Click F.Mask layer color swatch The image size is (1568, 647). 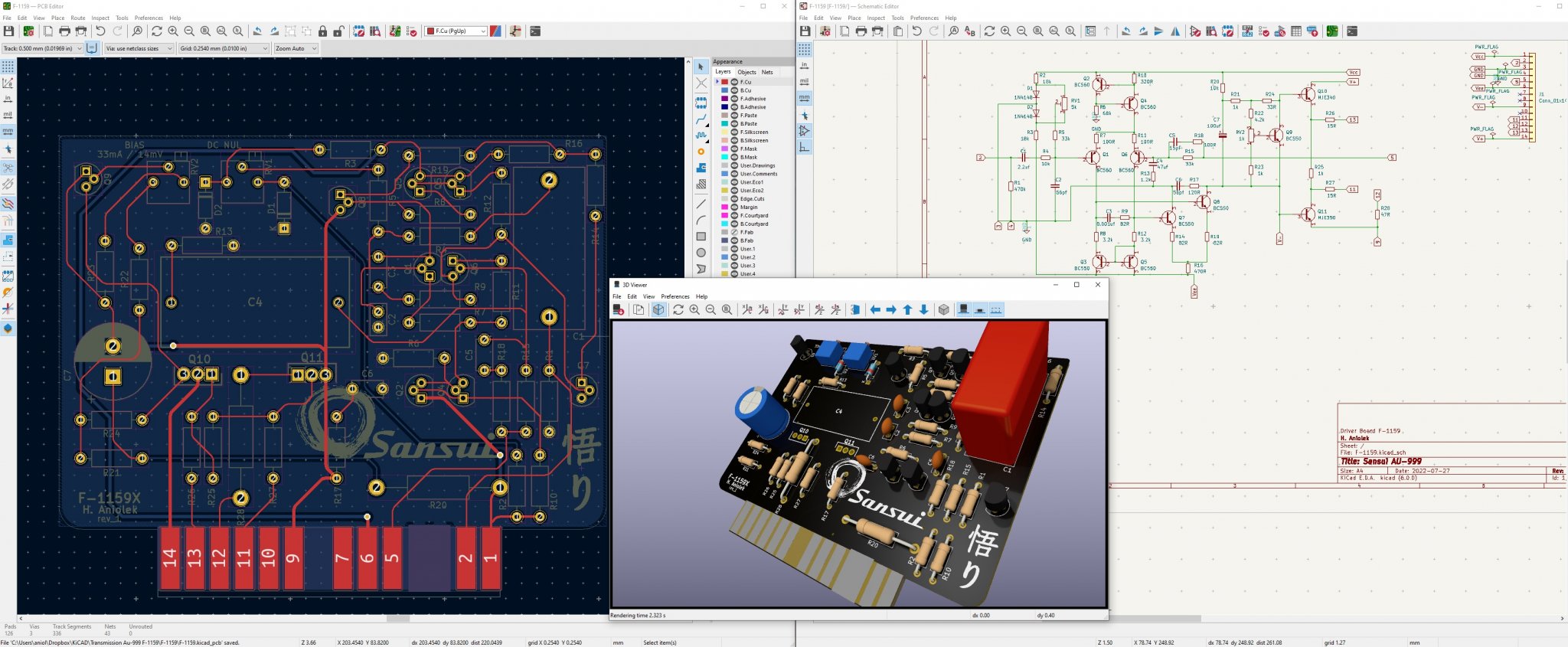click(725, 149)
